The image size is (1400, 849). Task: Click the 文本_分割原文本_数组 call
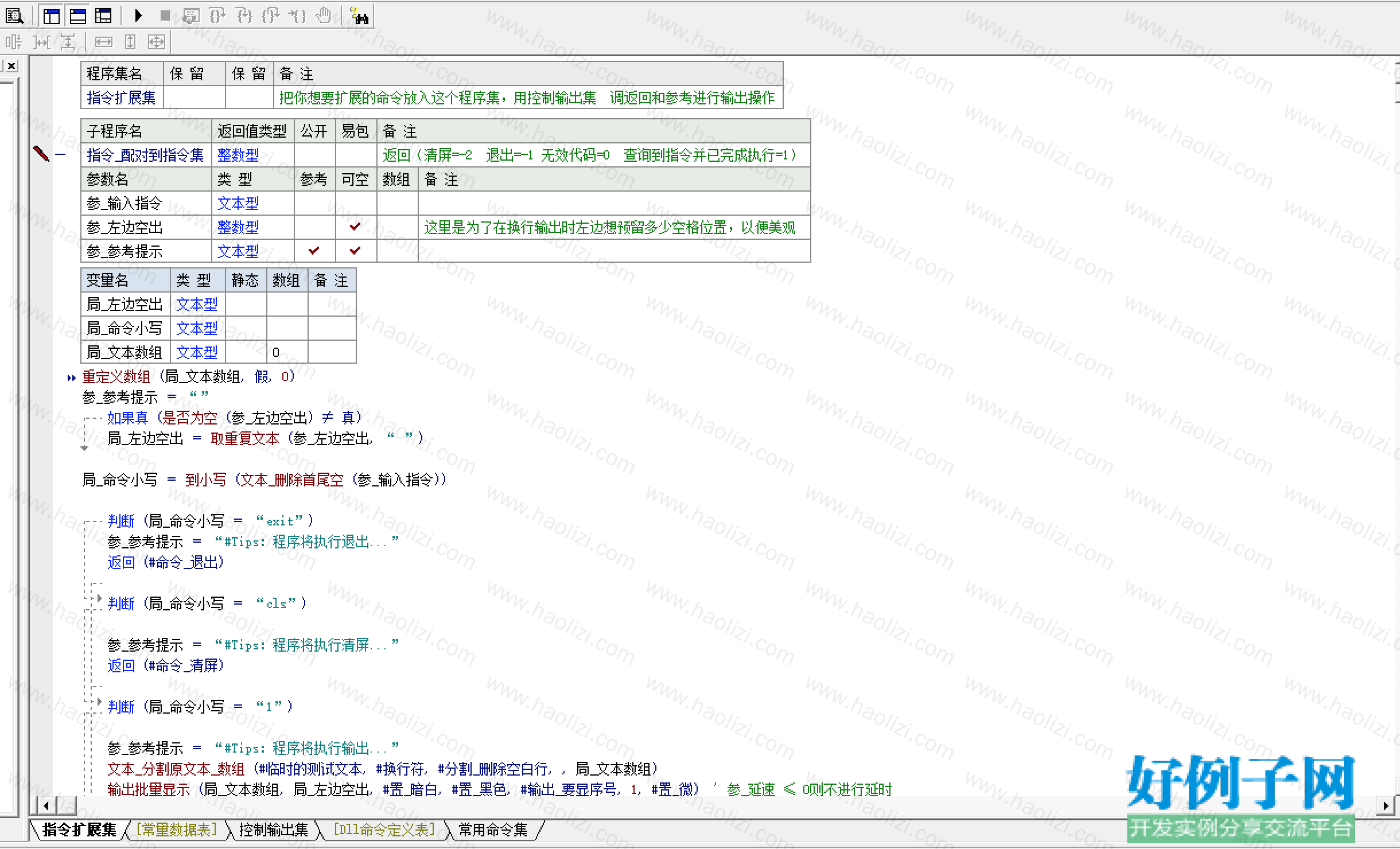[176, 769]
